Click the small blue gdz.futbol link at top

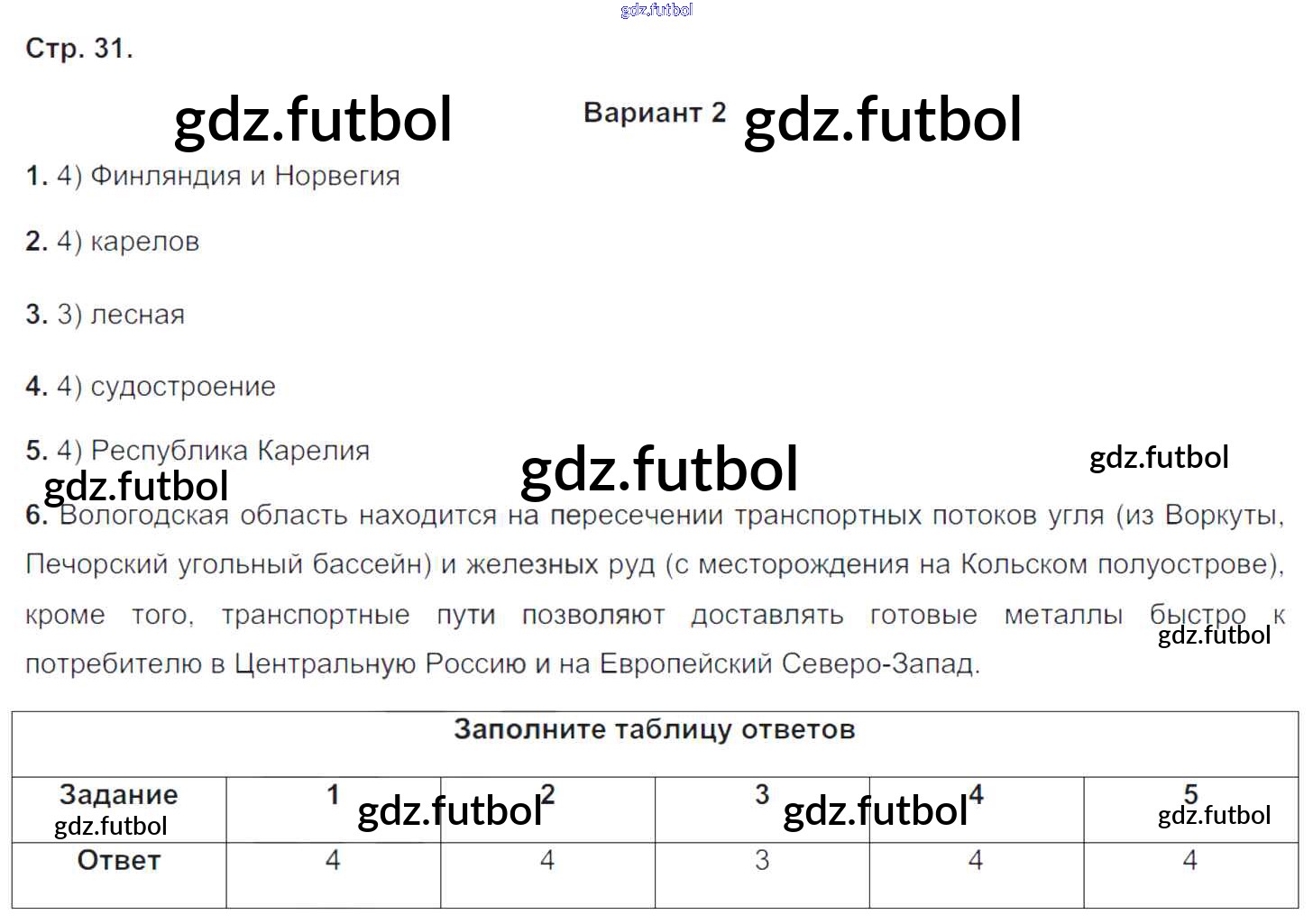click(x=656, y=10)
